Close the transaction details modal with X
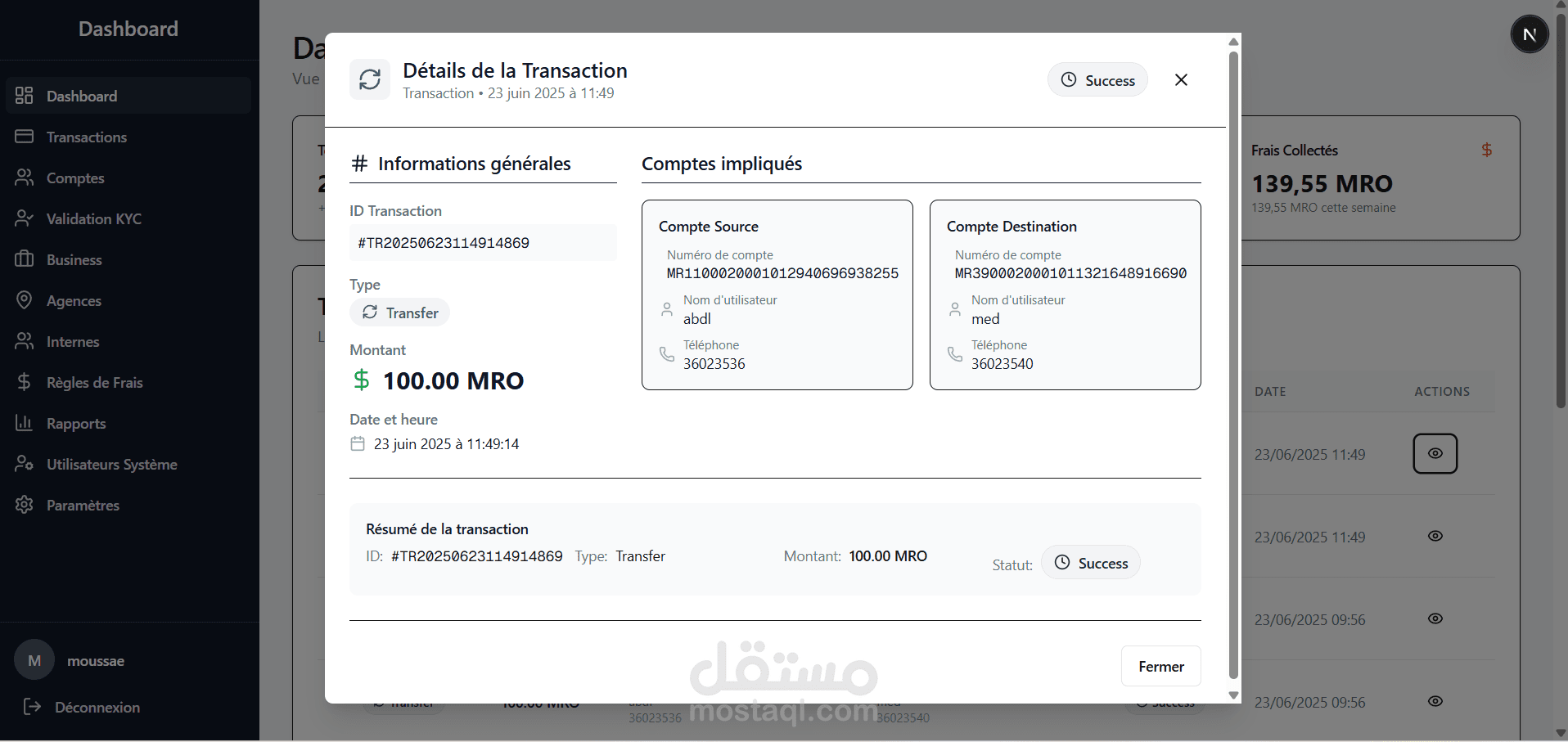The image size is (1568, 742). point(1181,79)
